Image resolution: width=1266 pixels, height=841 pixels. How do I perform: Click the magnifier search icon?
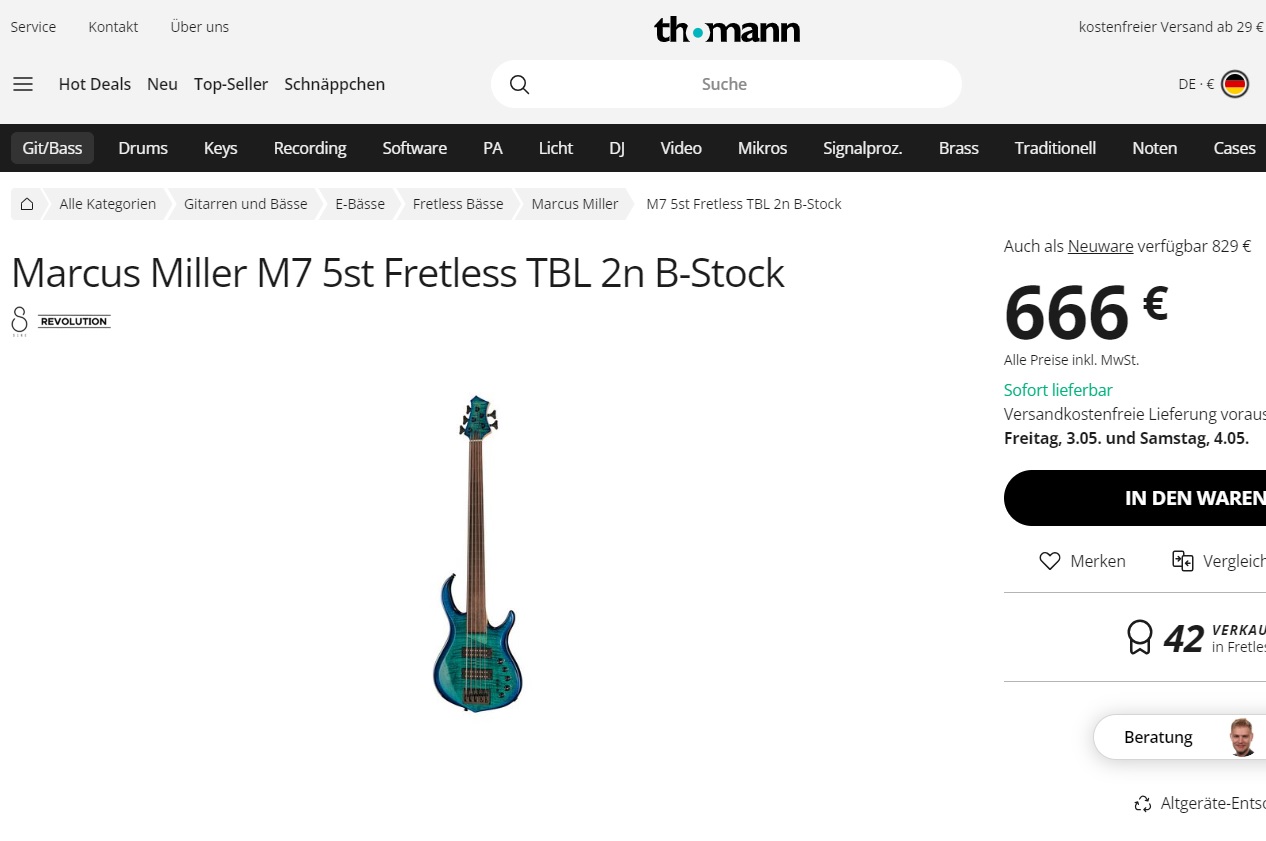(x=519, y=84)
